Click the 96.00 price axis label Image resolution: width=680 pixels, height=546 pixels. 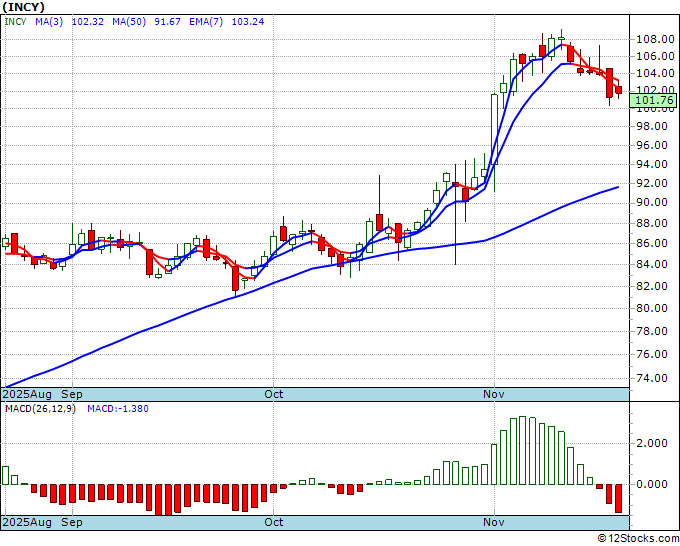pyautogui.click(x=652, y=145)
